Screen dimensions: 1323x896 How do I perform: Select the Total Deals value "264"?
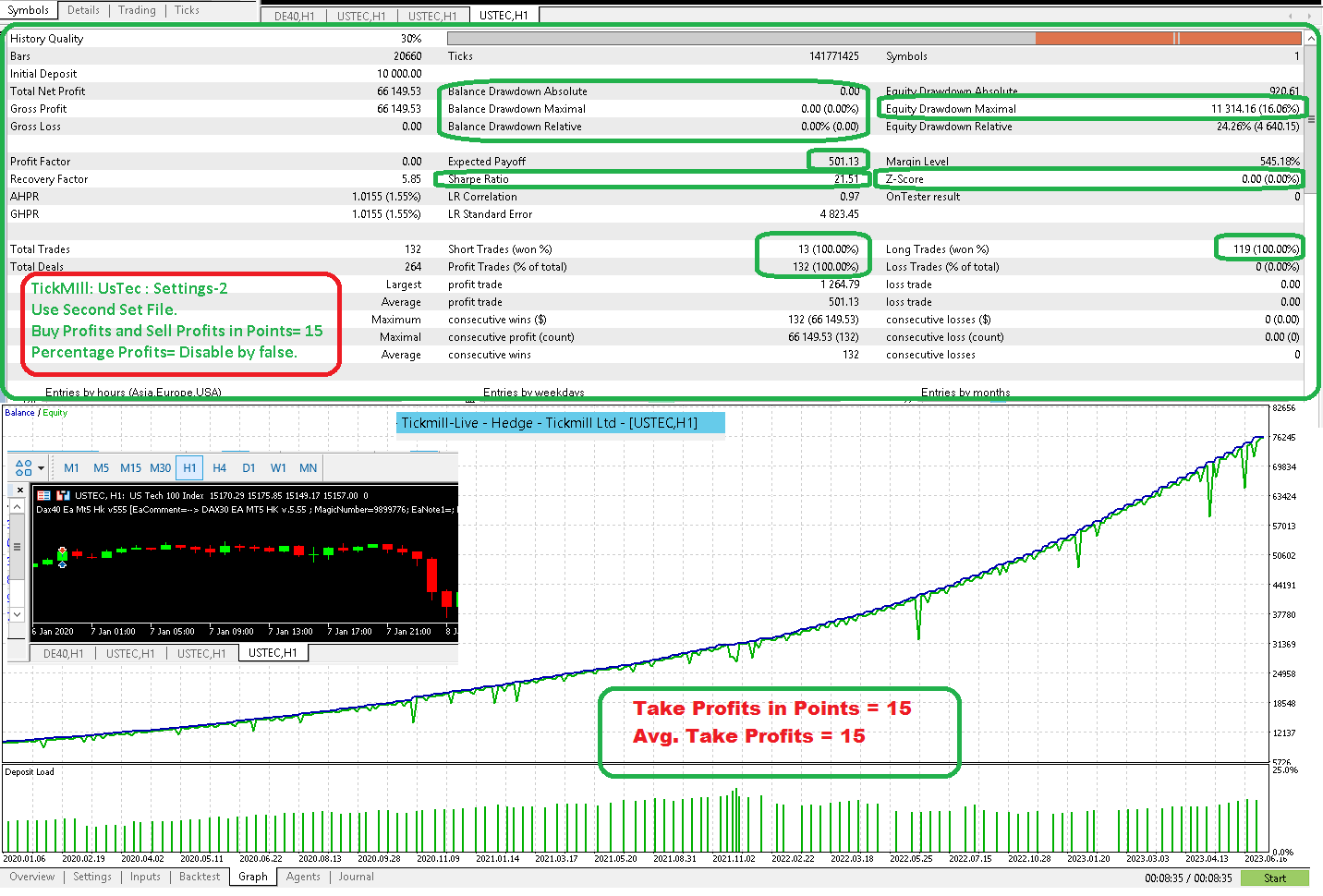pos(413,267)
